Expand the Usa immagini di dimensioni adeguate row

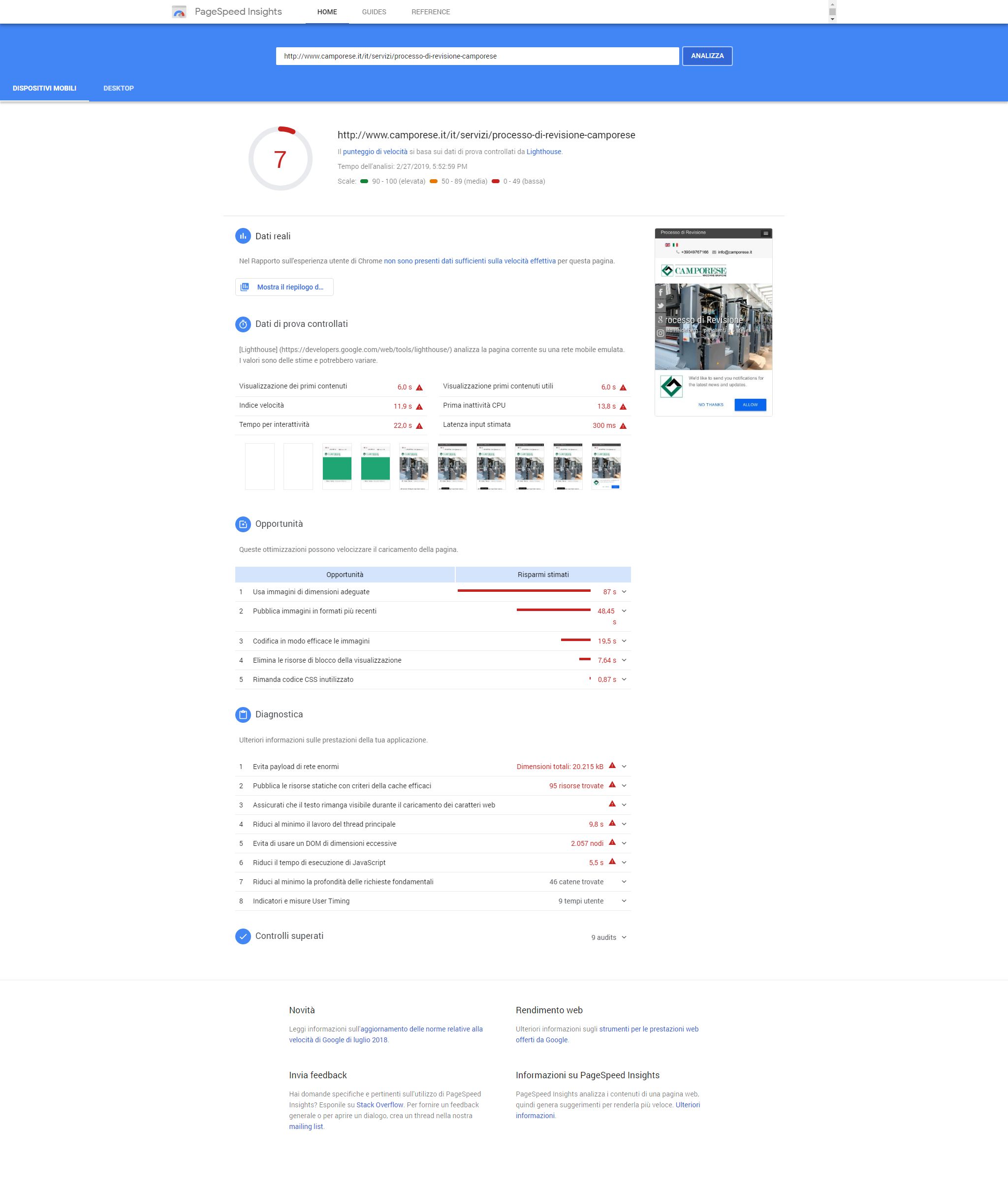[x=624, y=592]
